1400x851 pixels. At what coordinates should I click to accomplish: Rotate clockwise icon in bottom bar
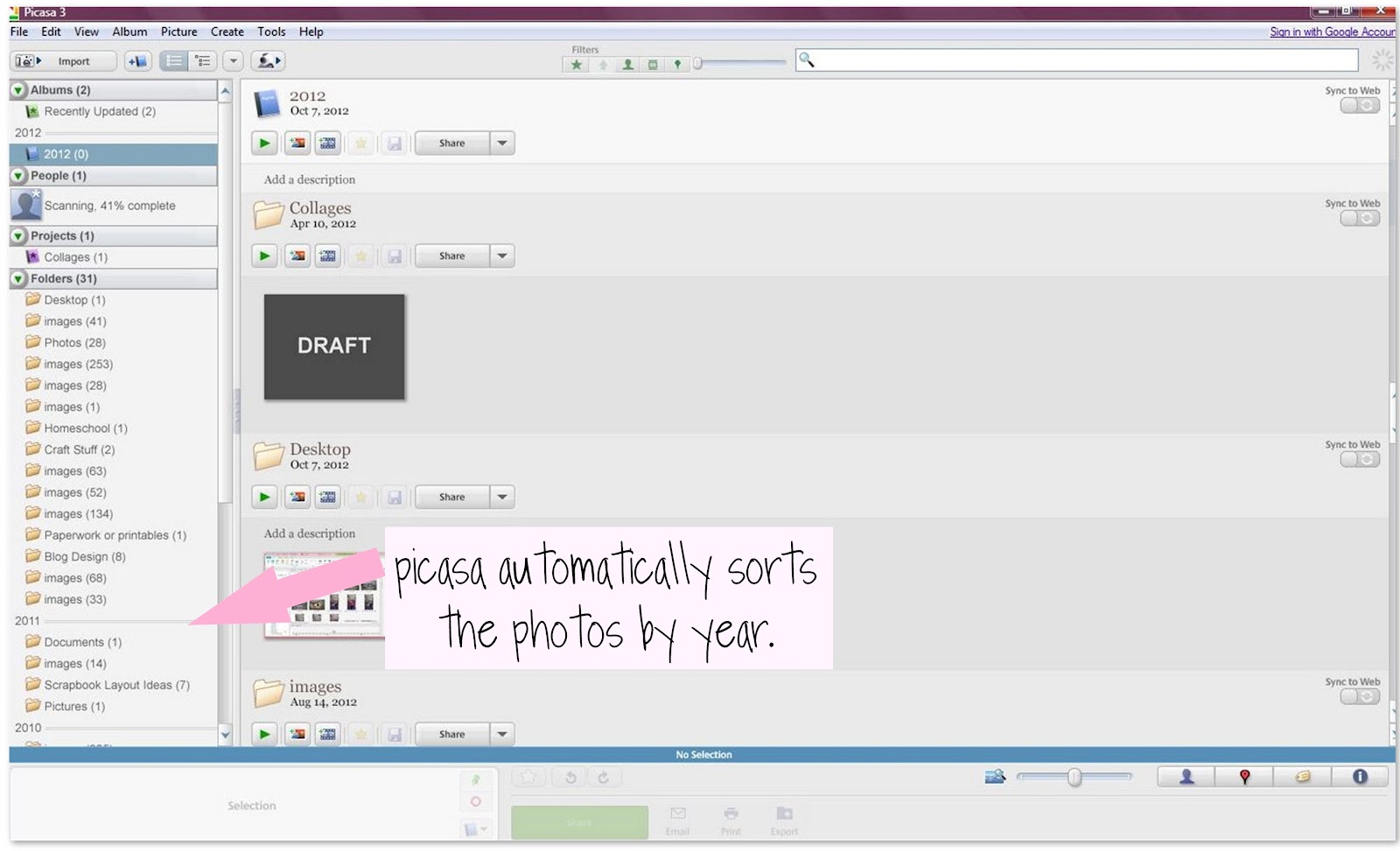tap(603, 778)
